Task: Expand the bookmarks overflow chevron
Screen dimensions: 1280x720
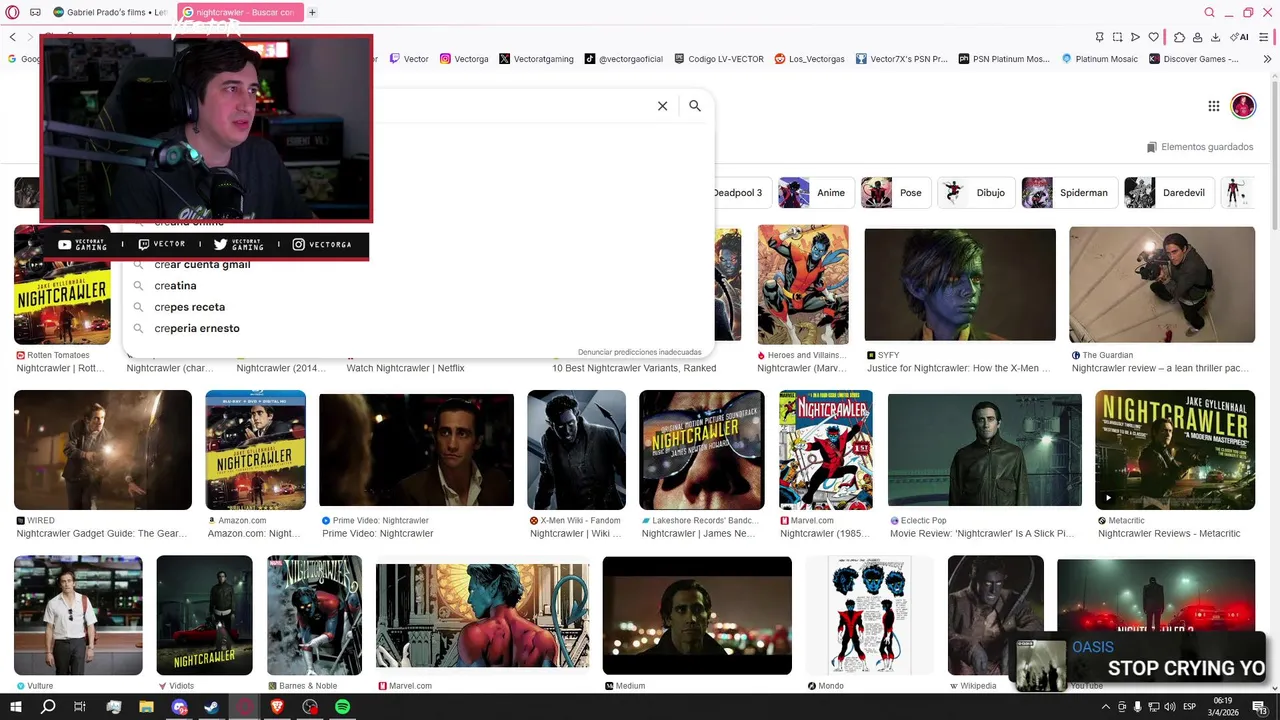Action: coord(1267,59)
